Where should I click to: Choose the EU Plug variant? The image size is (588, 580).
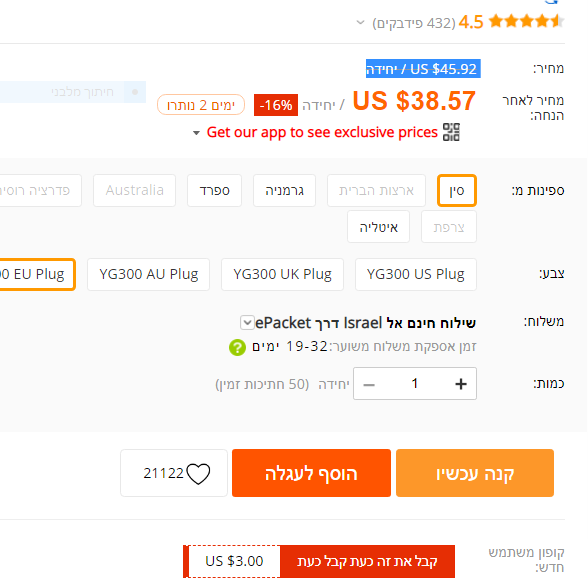tap(37, 274)
